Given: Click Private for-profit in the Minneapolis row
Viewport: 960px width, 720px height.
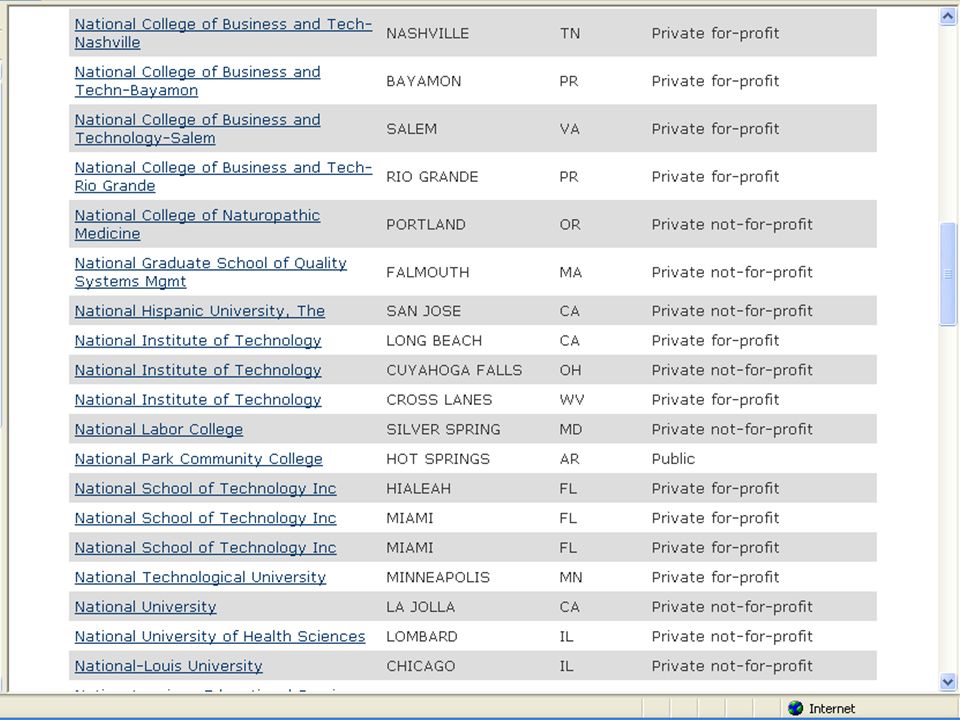Looking at the screenshot, I should pyautogui.click(x=715, y=577).
